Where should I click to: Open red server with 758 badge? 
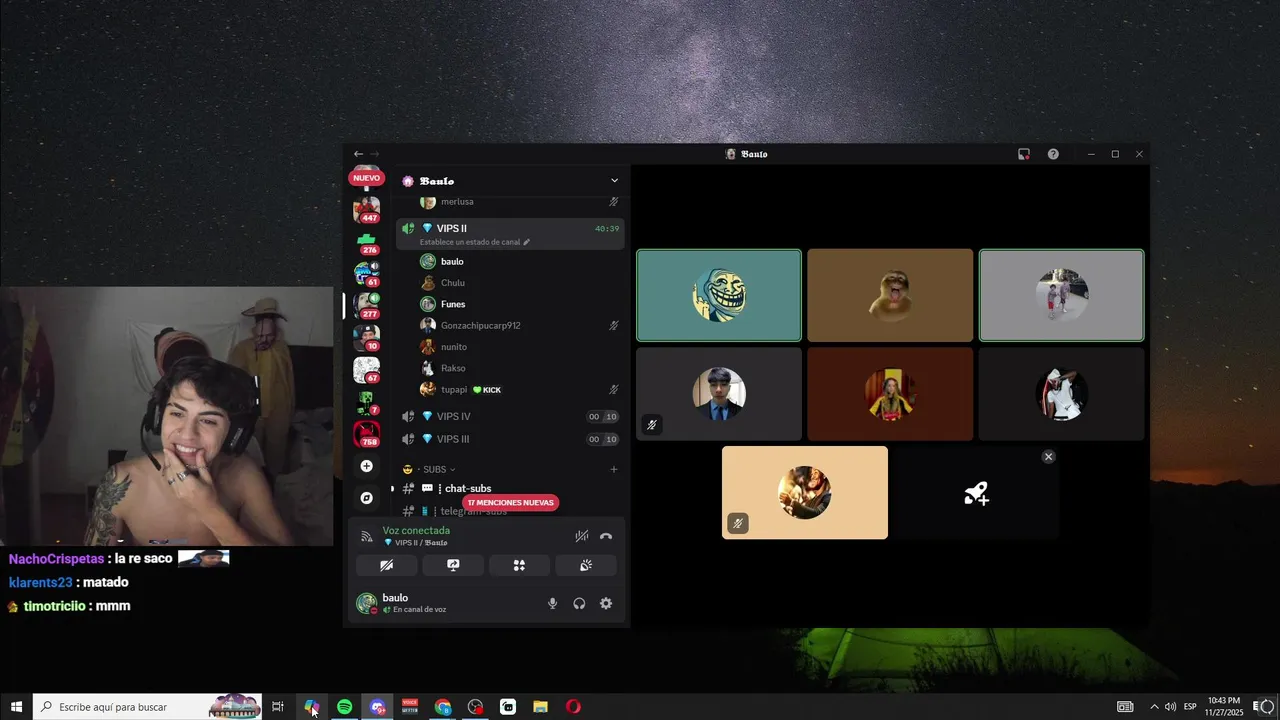[367, 434]
